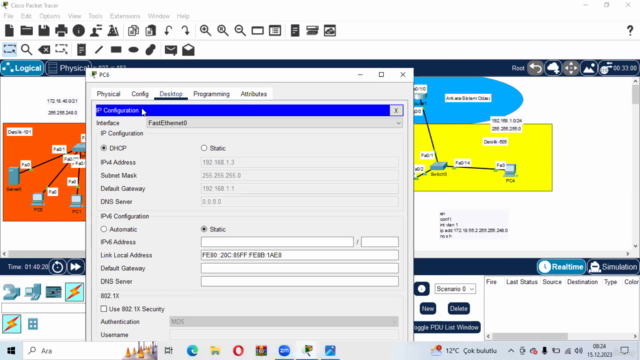The image size is (640, 360).
Task: Click the IPv6 Address input field
Action: click(x=277, y=242)
